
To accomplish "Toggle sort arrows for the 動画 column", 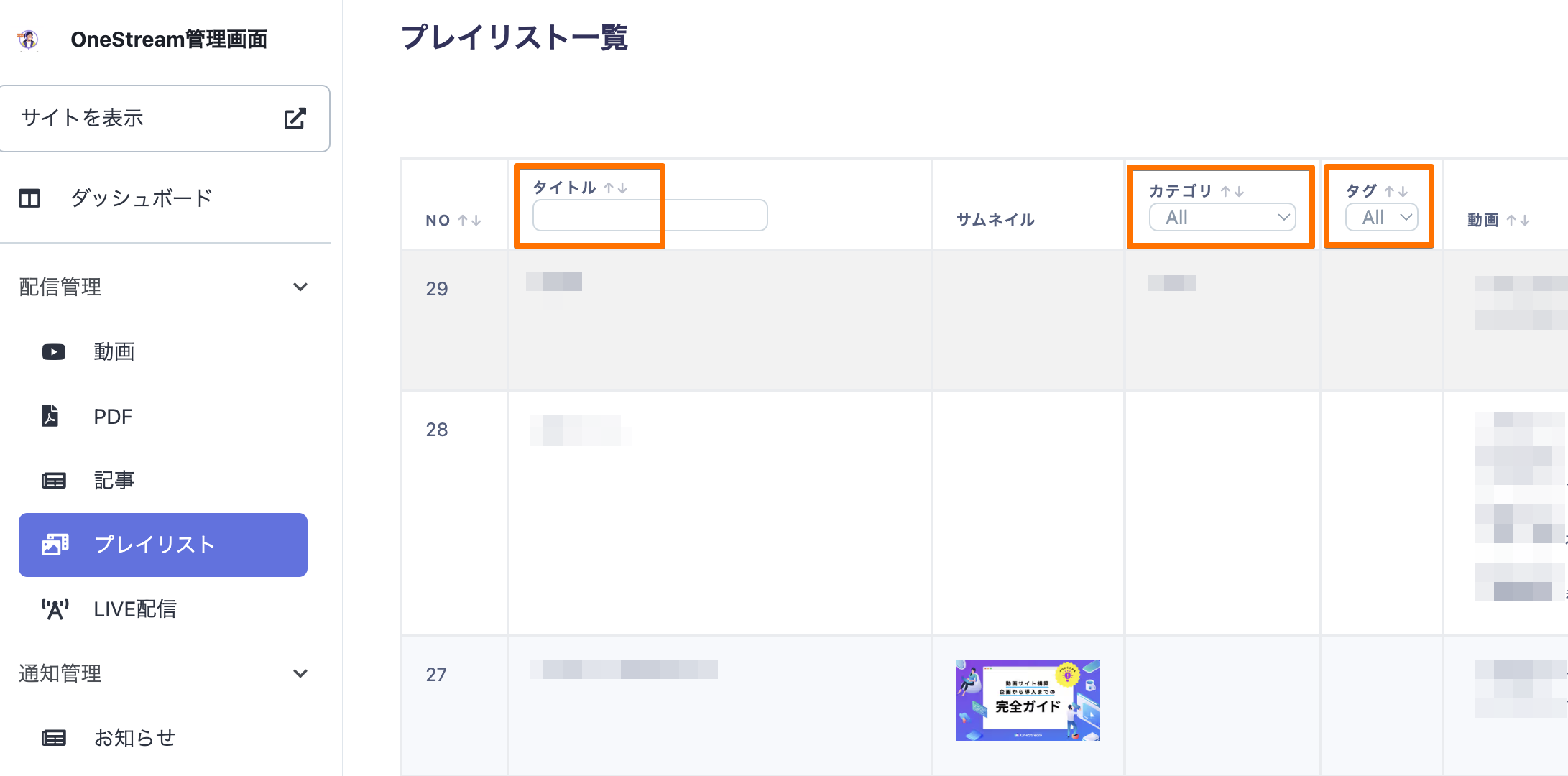I will [1518, 221].
